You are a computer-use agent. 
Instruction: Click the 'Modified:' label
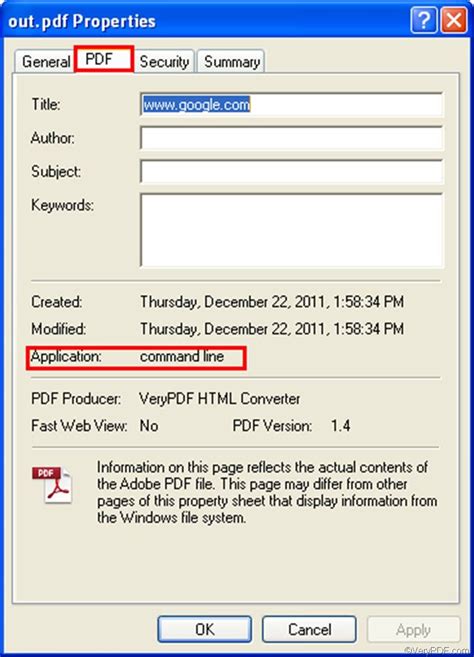click(x=58, y=329)
